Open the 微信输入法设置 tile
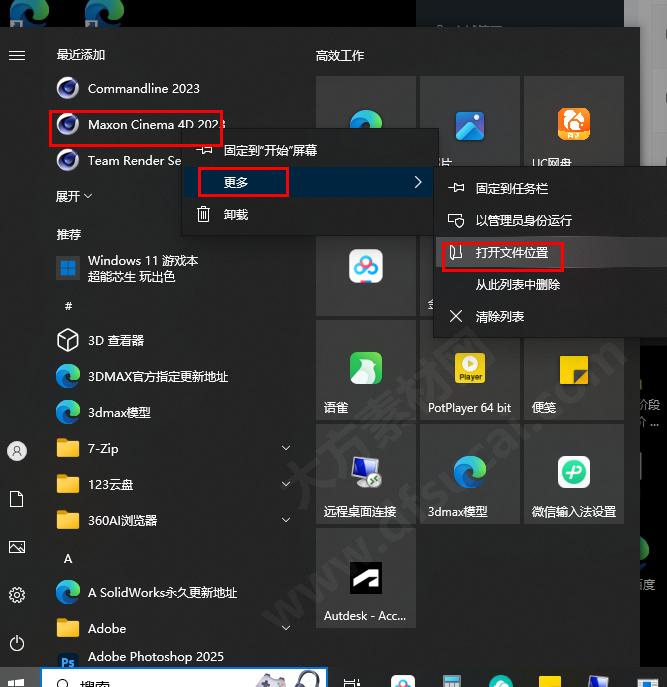Screen dimensions: 667x687 [574, 474]
